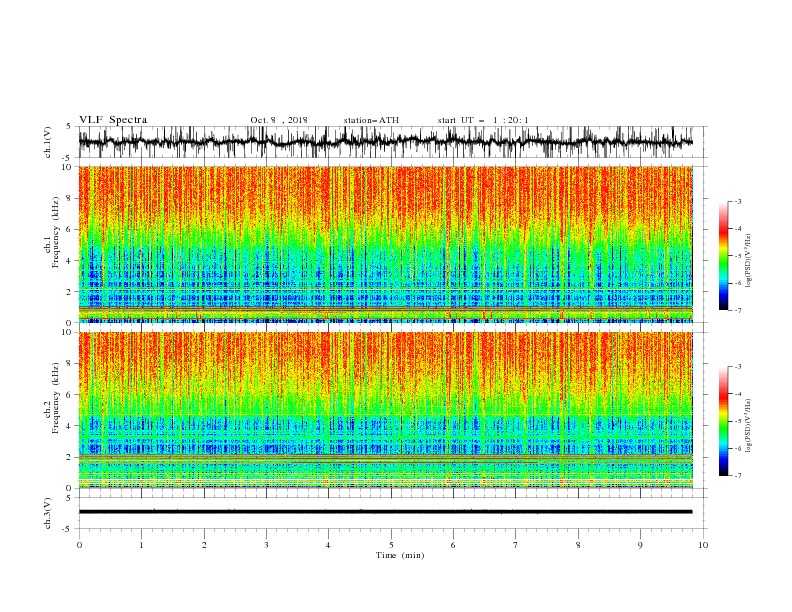Click the ch.2 spectrogram panel
Screen dimensions: 792x612
click(385, 410)
